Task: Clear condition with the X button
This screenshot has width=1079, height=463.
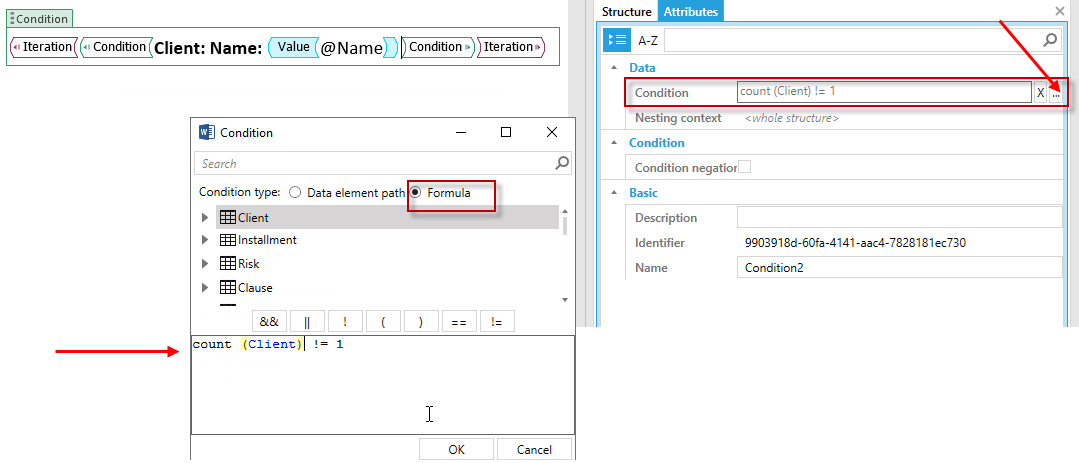Action: pos(1040,92)
